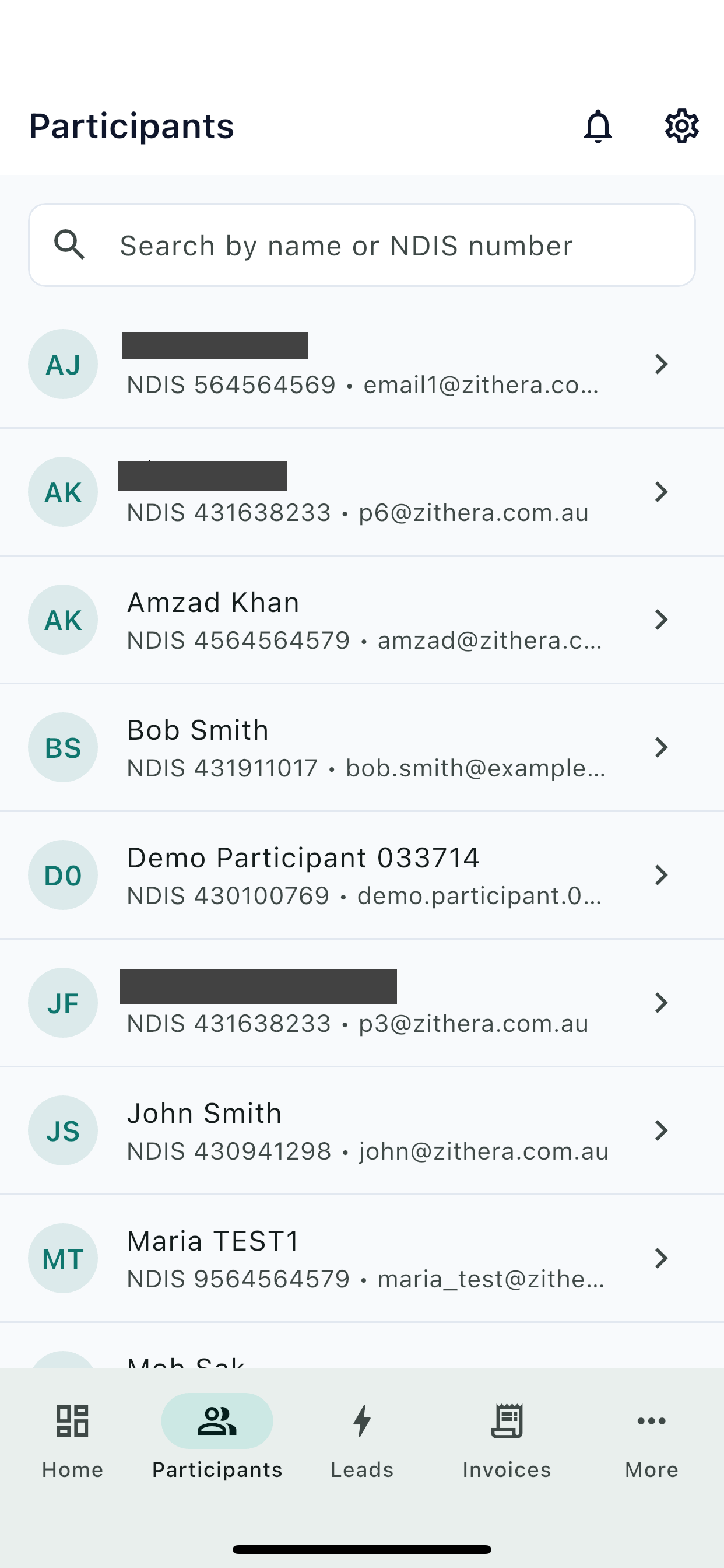Expand the John Smith row chevron
This screenshot has width=724, height=1568.
[x=660, y=1130]
